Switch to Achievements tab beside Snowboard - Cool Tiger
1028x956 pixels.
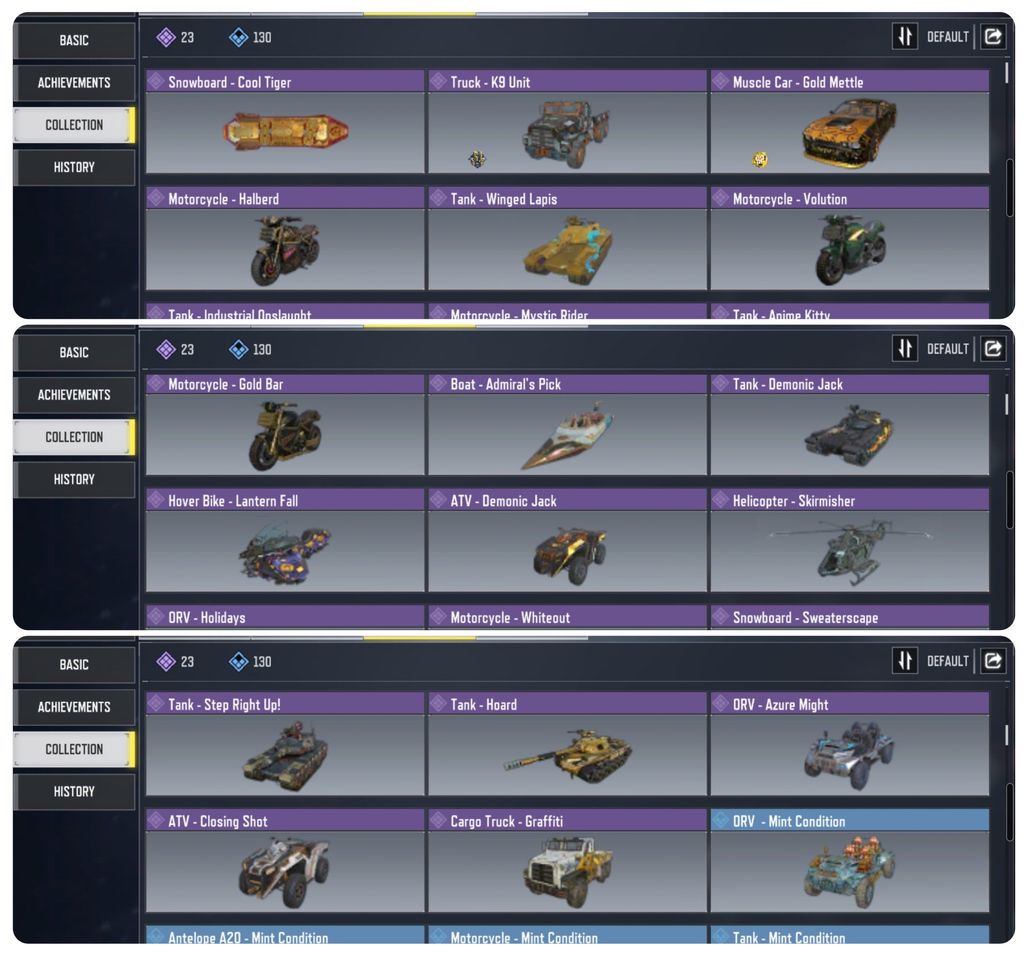coord(74,83)
